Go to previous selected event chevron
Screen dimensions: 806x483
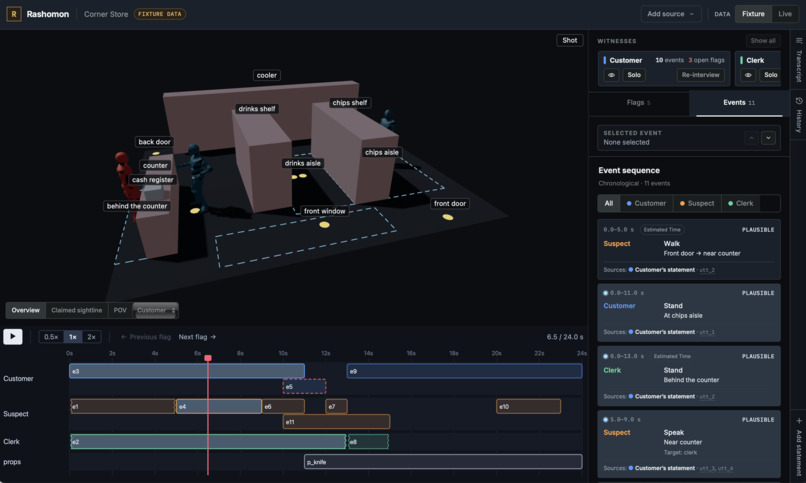tap(751, 138)
